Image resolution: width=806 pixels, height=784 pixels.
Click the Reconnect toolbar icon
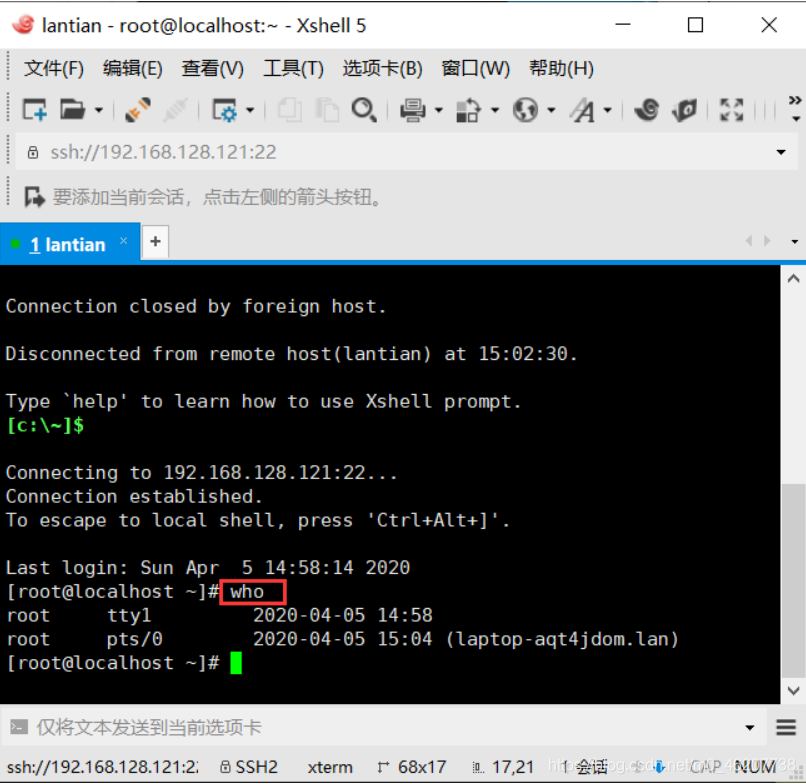[x=138, y=110]
